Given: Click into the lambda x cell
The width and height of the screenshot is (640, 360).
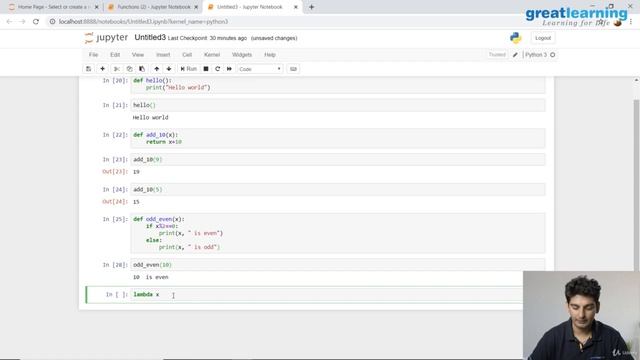Looking at the screenshot, I should tap(327, 295).
